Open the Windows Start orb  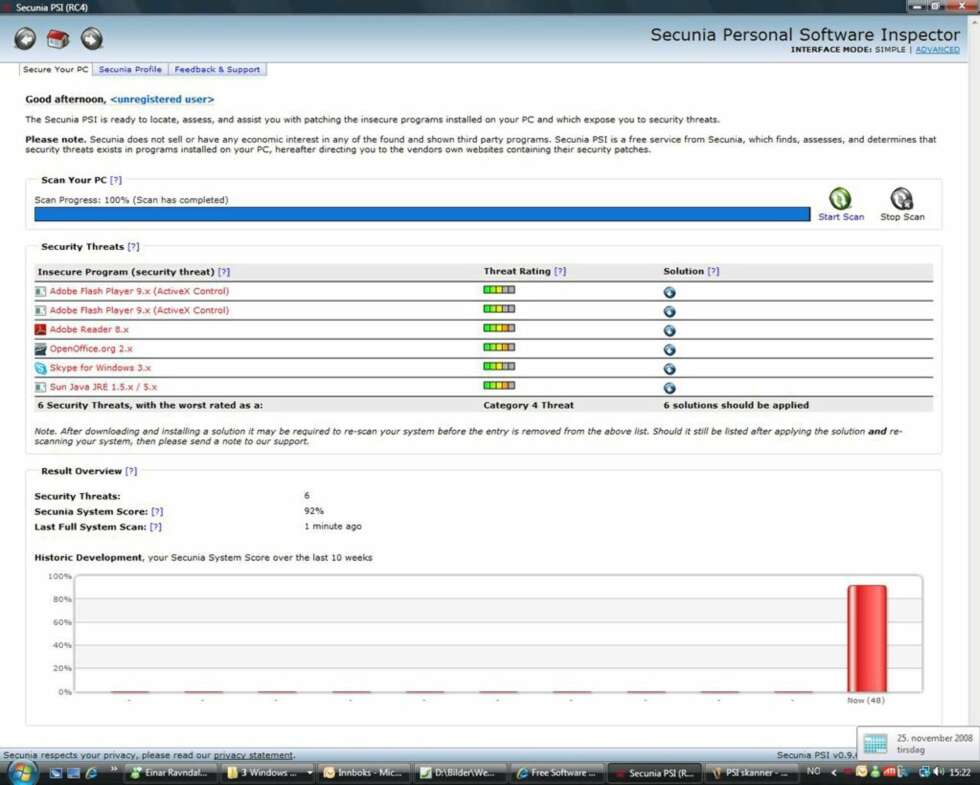(x=22, y=772)
